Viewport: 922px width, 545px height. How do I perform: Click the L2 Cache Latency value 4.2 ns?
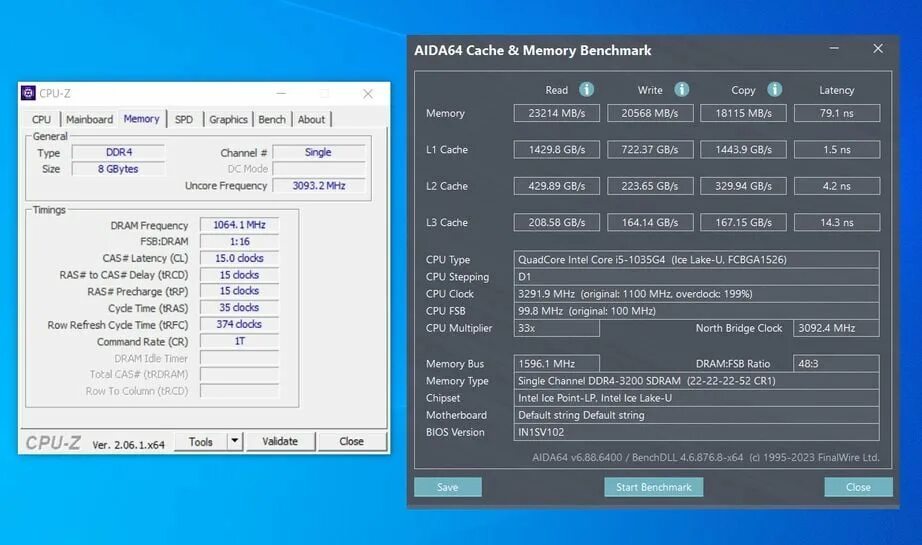(x=837, y=186)
